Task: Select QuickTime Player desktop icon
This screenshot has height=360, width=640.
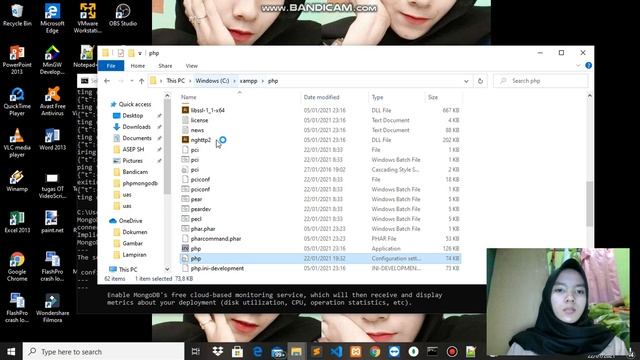Action: click(17, 102)
